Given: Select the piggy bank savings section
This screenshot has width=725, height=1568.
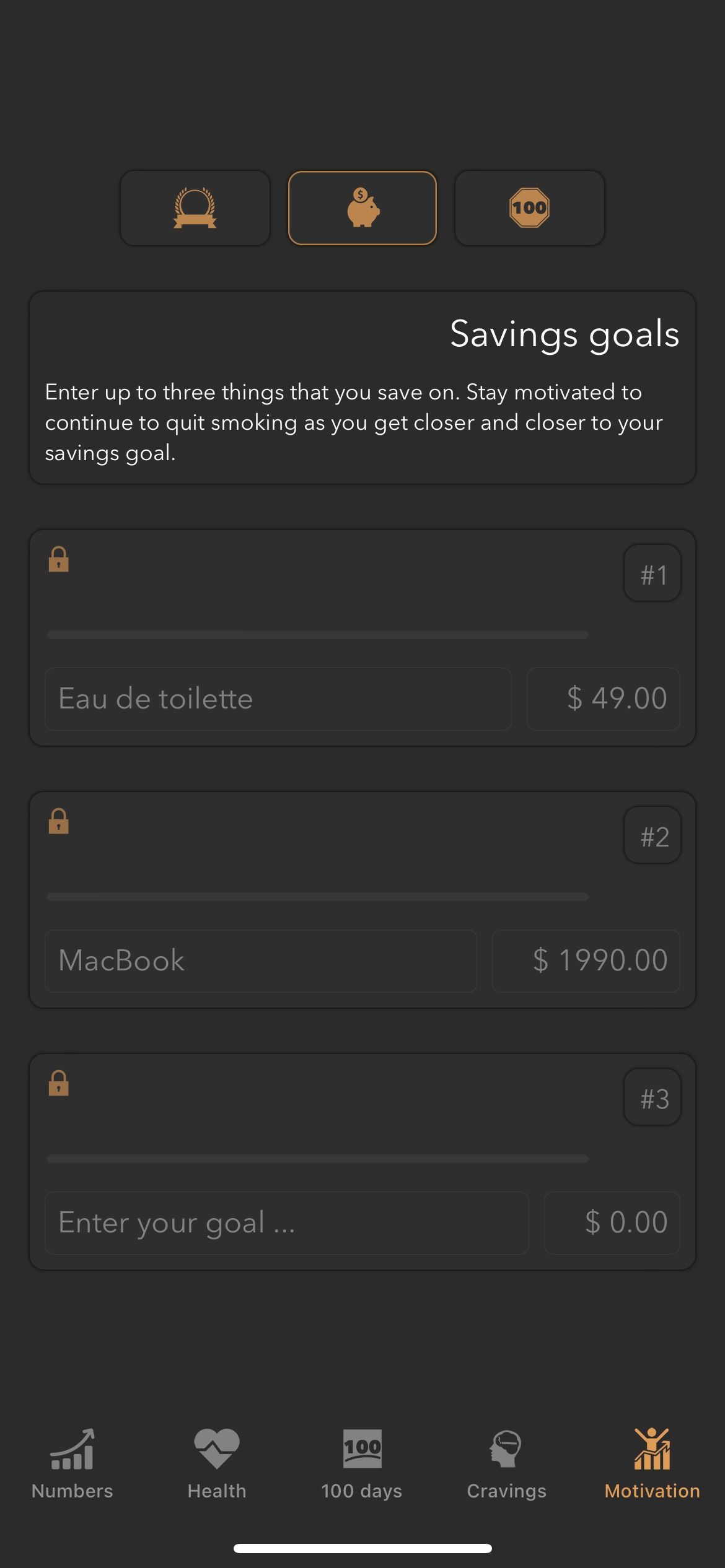Looking at the screenshot, I should click(x=362, y=208).
